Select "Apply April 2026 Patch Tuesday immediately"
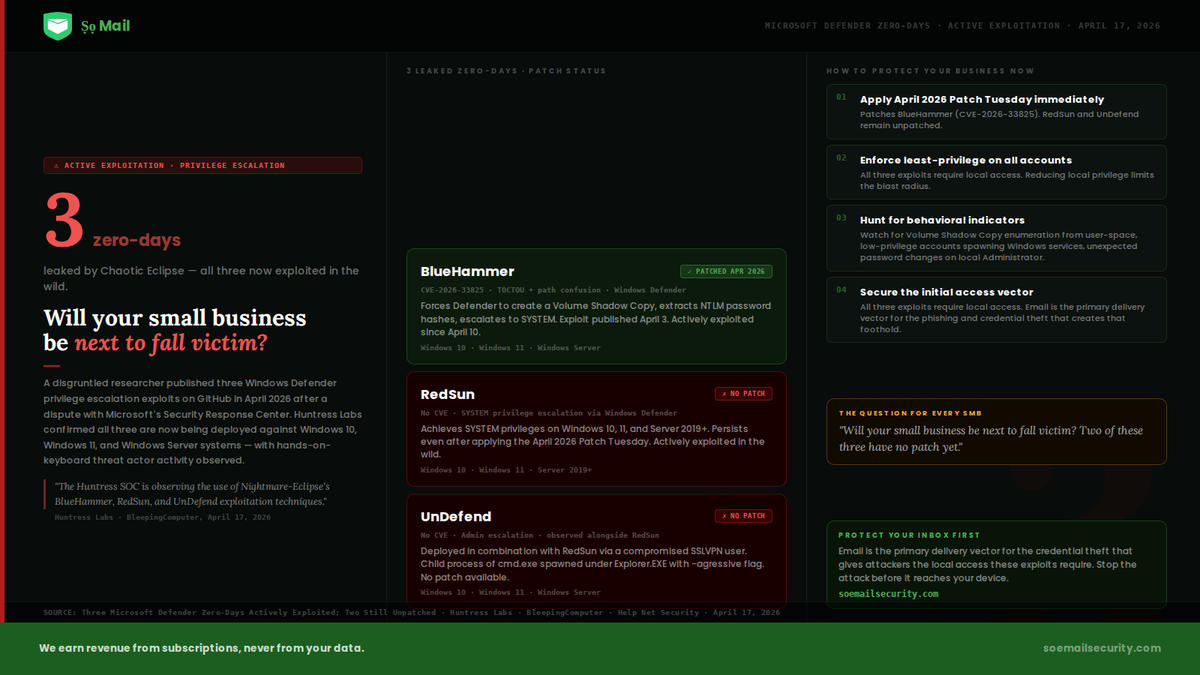Image resolution: width=1200 pixels, height=675 pixels. coord(982,100)
